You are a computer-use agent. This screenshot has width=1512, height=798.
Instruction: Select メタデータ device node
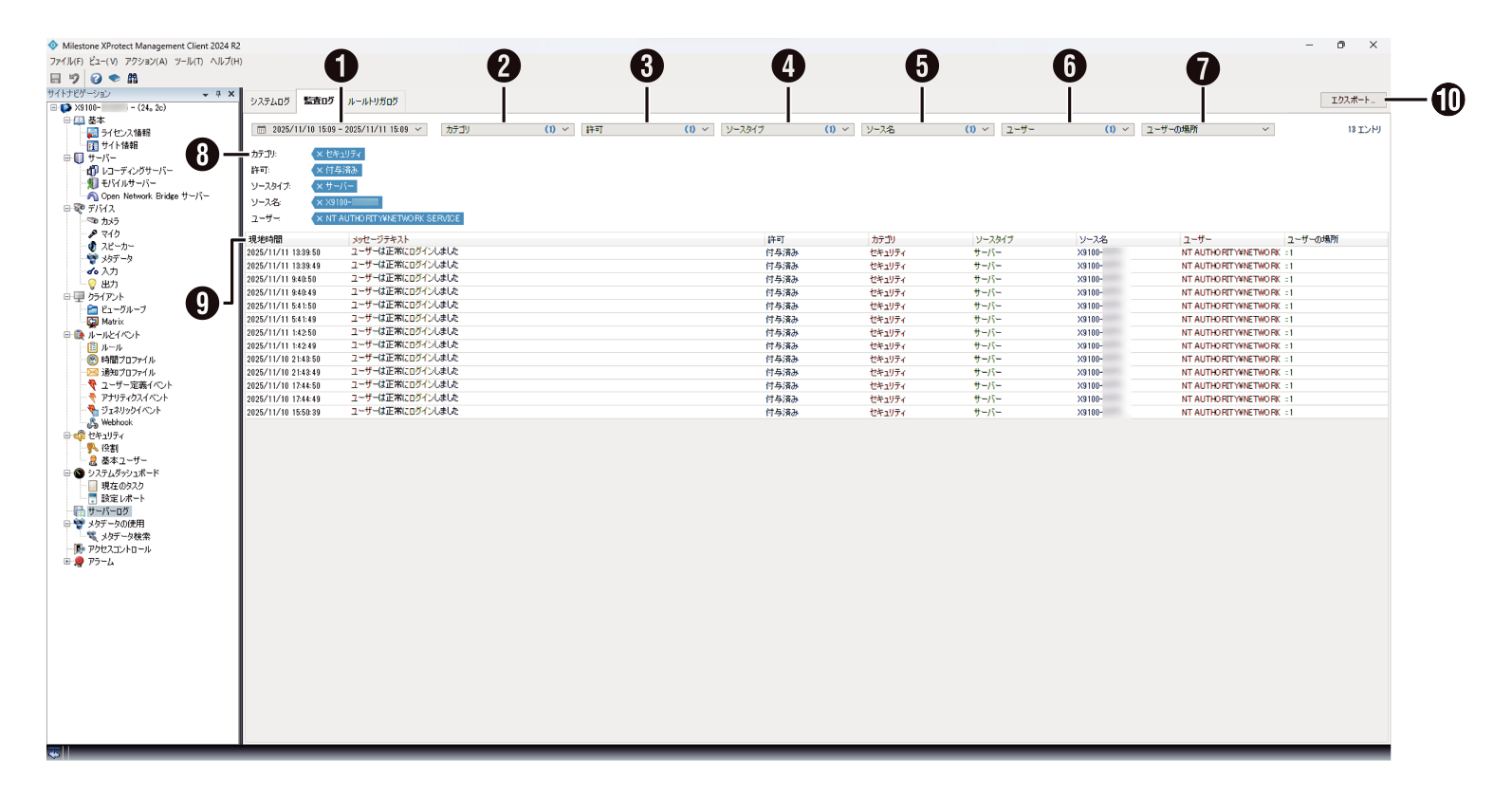pyautogui.click(x=117, y=258)
